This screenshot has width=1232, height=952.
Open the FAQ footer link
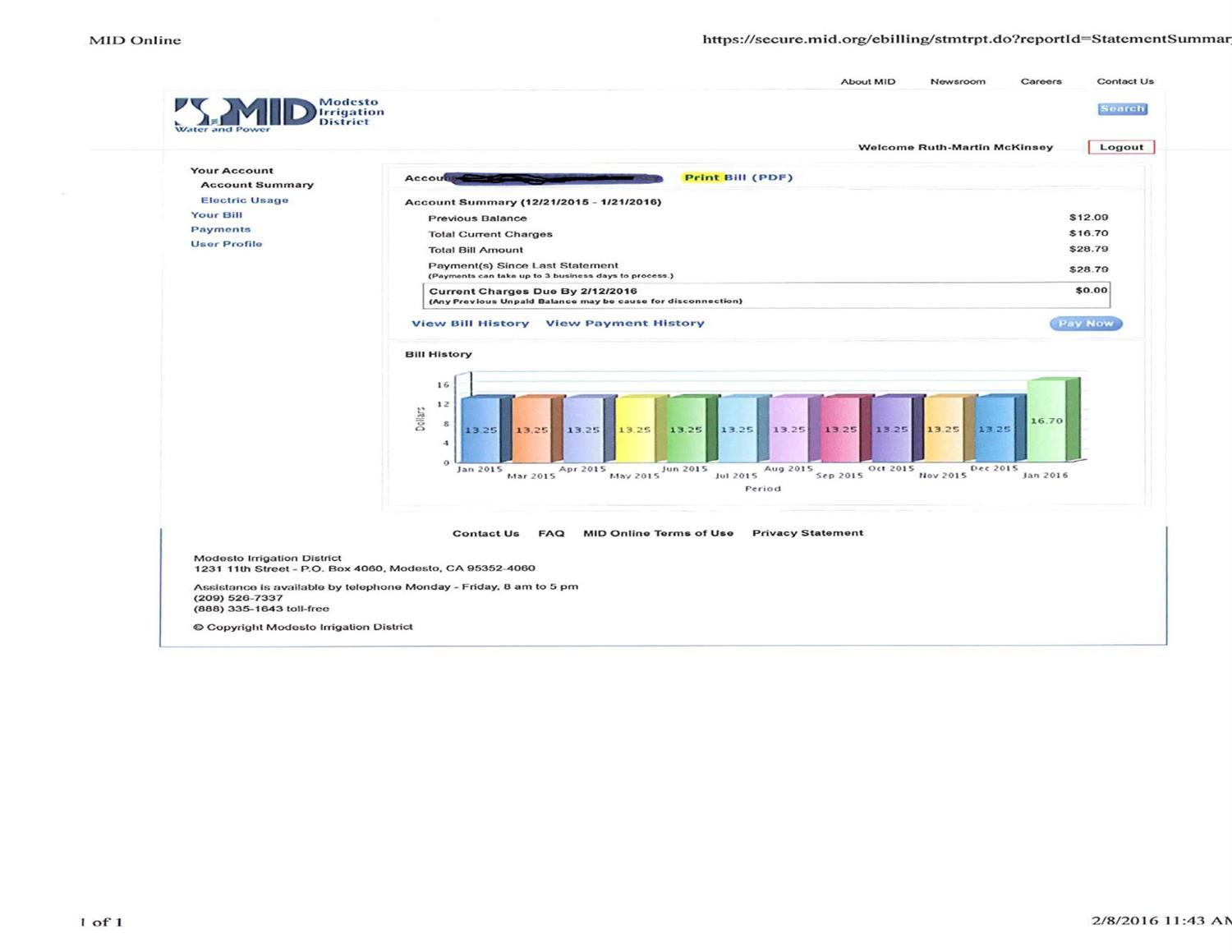pyautogui.click(x=551, y=534)
